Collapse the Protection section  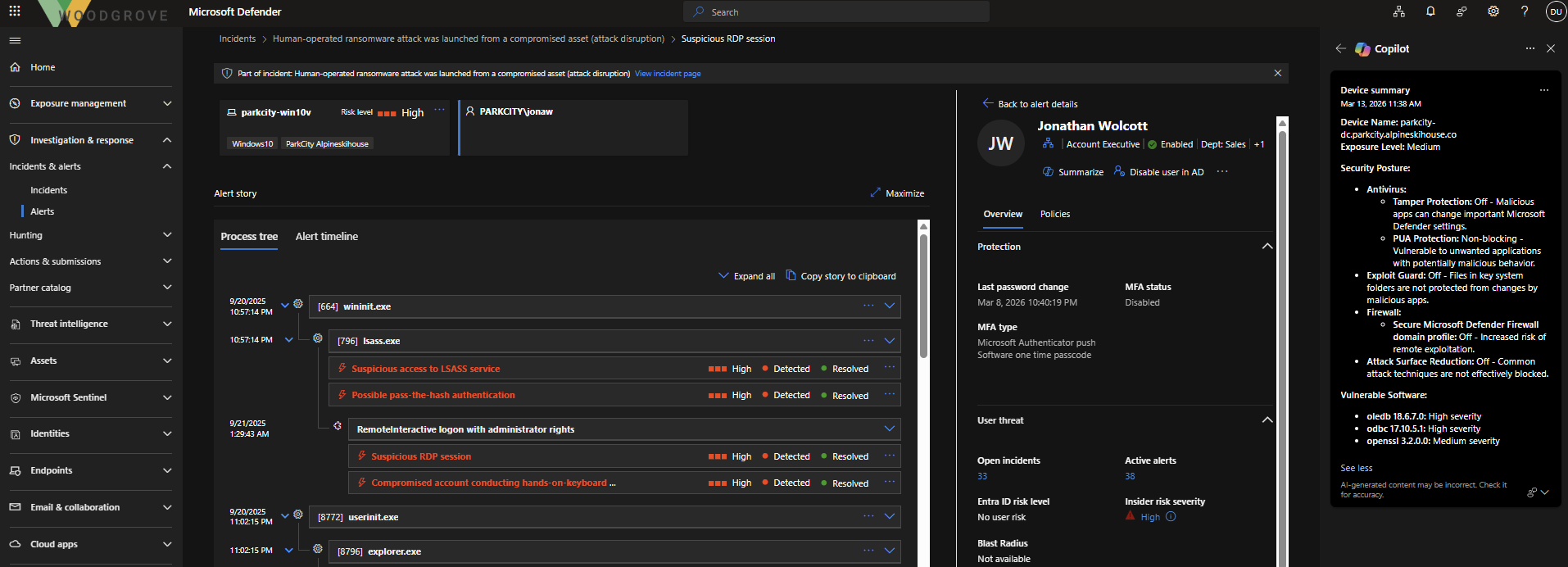(x=1267, y=247)
